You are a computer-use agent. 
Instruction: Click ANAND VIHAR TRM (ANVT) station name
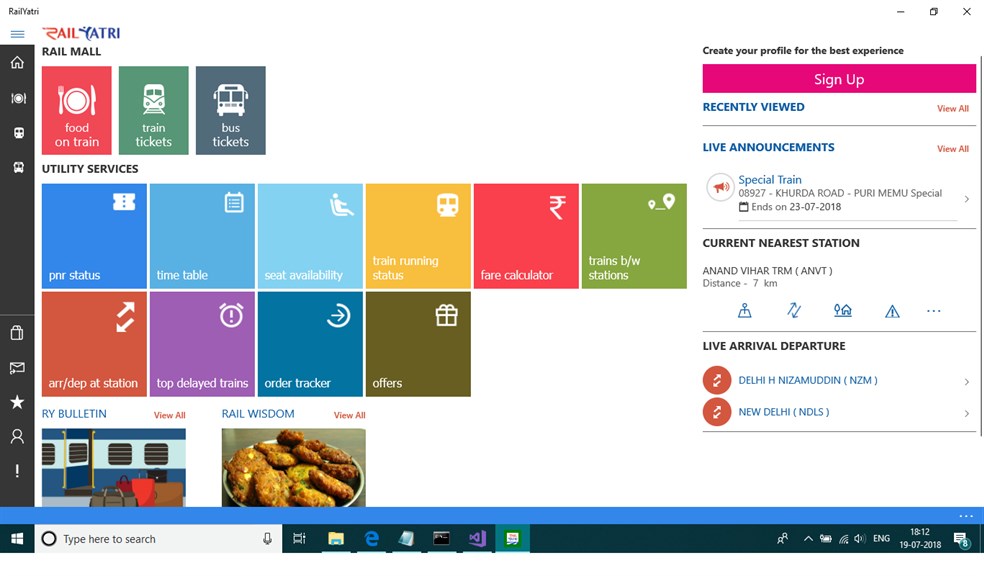coord(767,271)
